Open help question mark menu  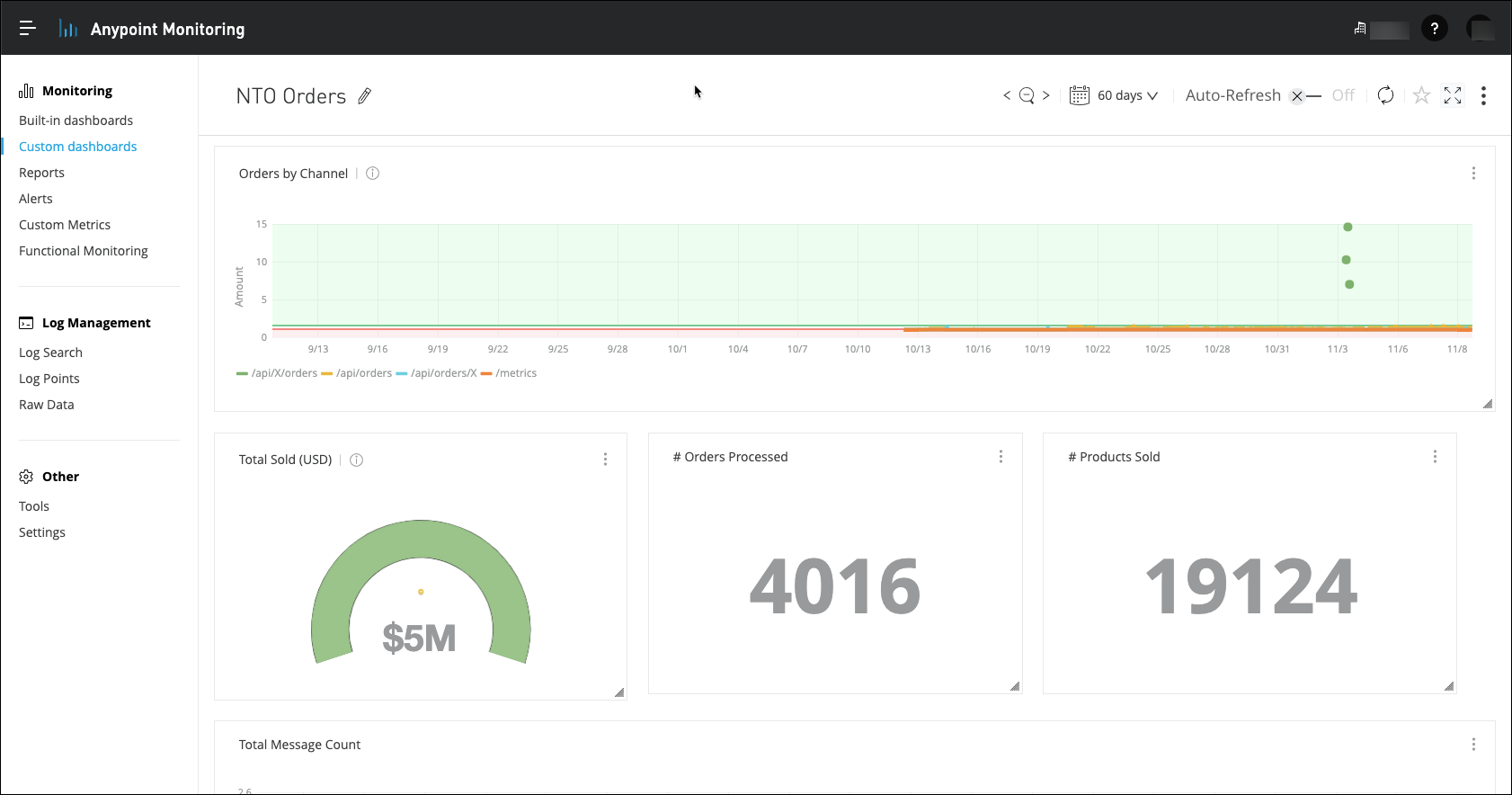pyautogui.click(x=1434, y=29)
